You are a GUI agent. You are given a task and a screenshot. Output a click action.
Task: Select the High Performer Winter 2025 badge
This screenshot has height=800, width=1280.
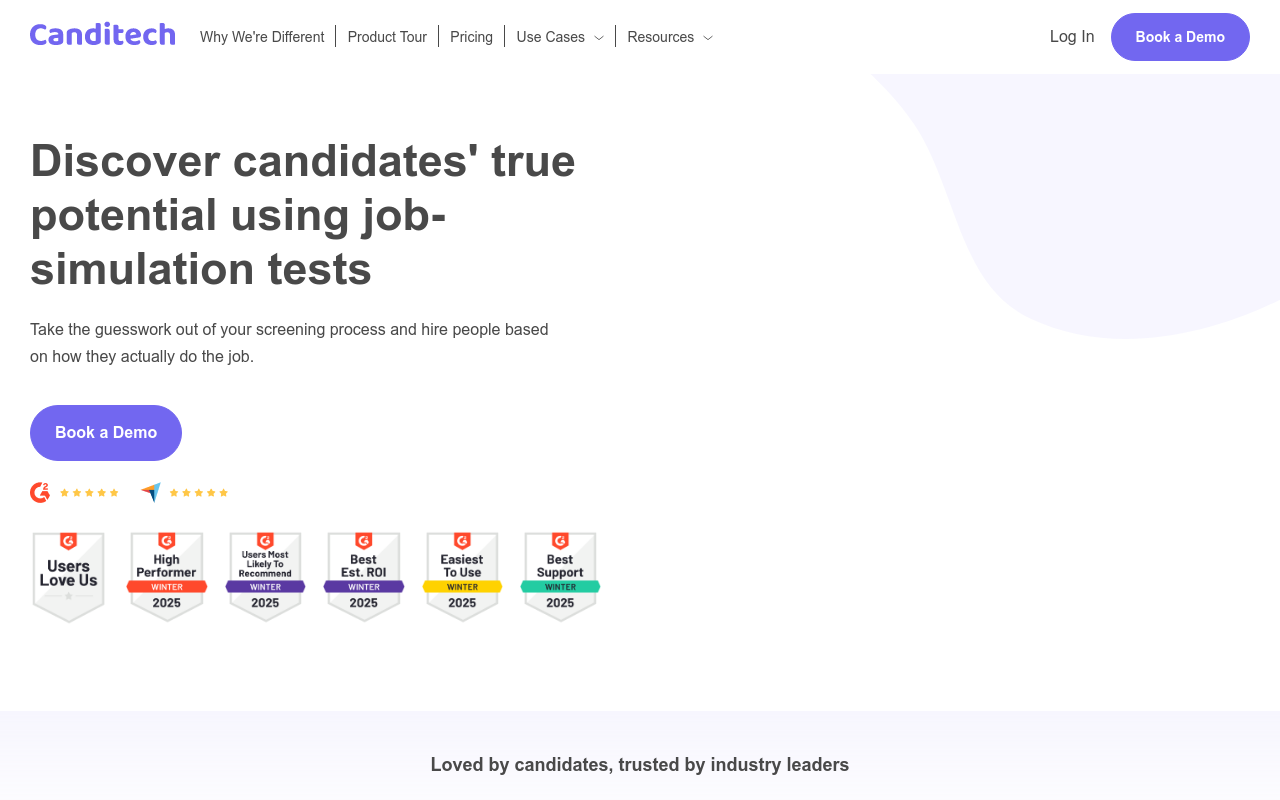coord(167,577)
